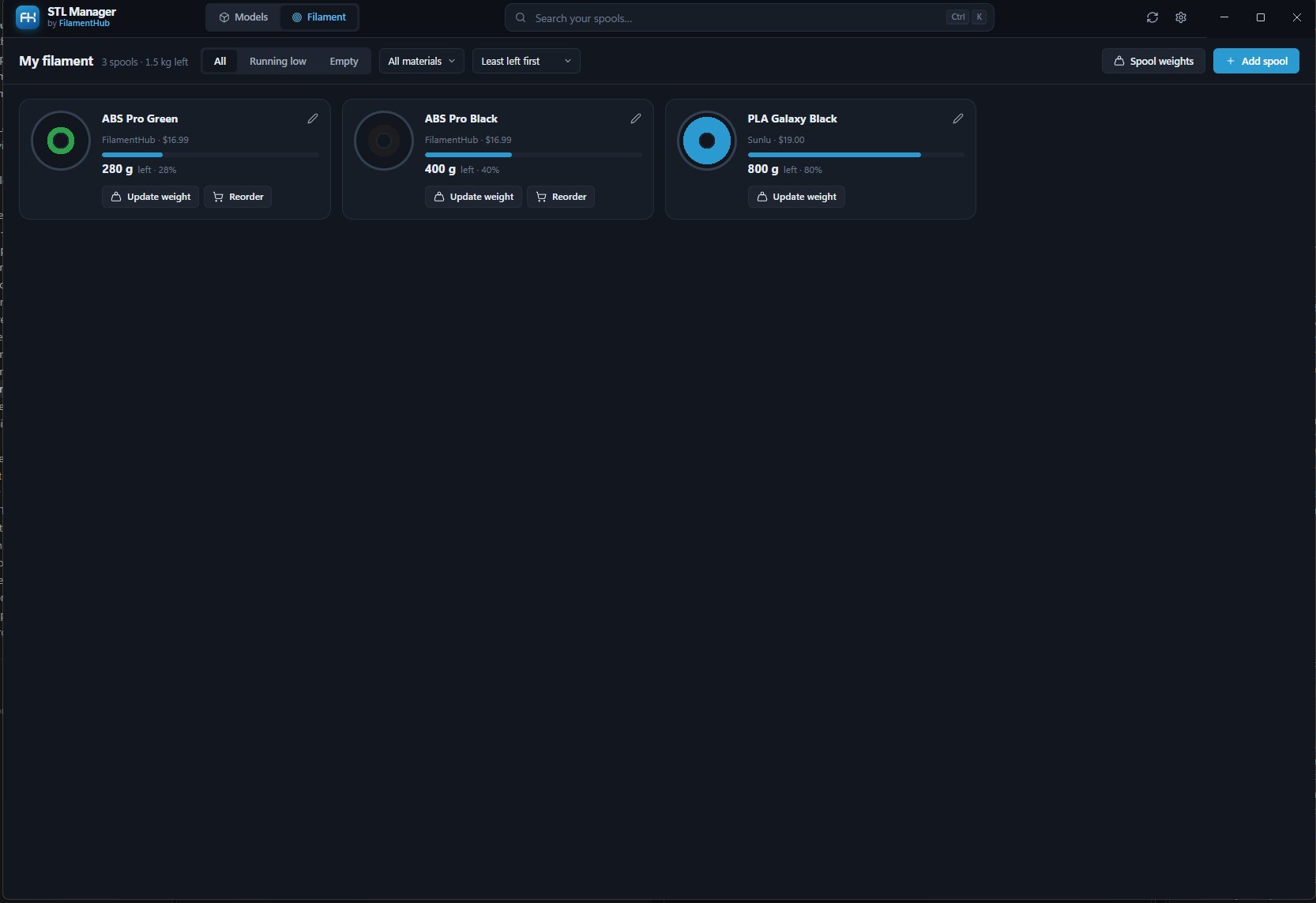The width and height of the screenshot is (1316, 903).
Task: Edit ABS Pro Black with pencil icon
Action: tap(636, 119)
